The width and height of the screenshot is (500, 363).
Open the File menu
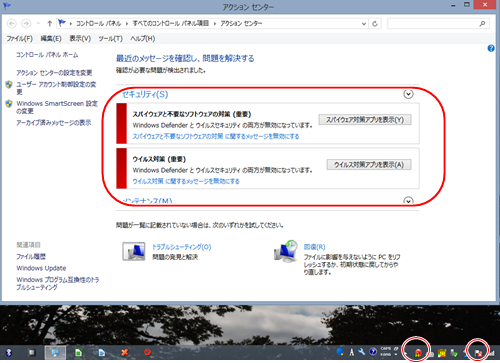point(20,39)
